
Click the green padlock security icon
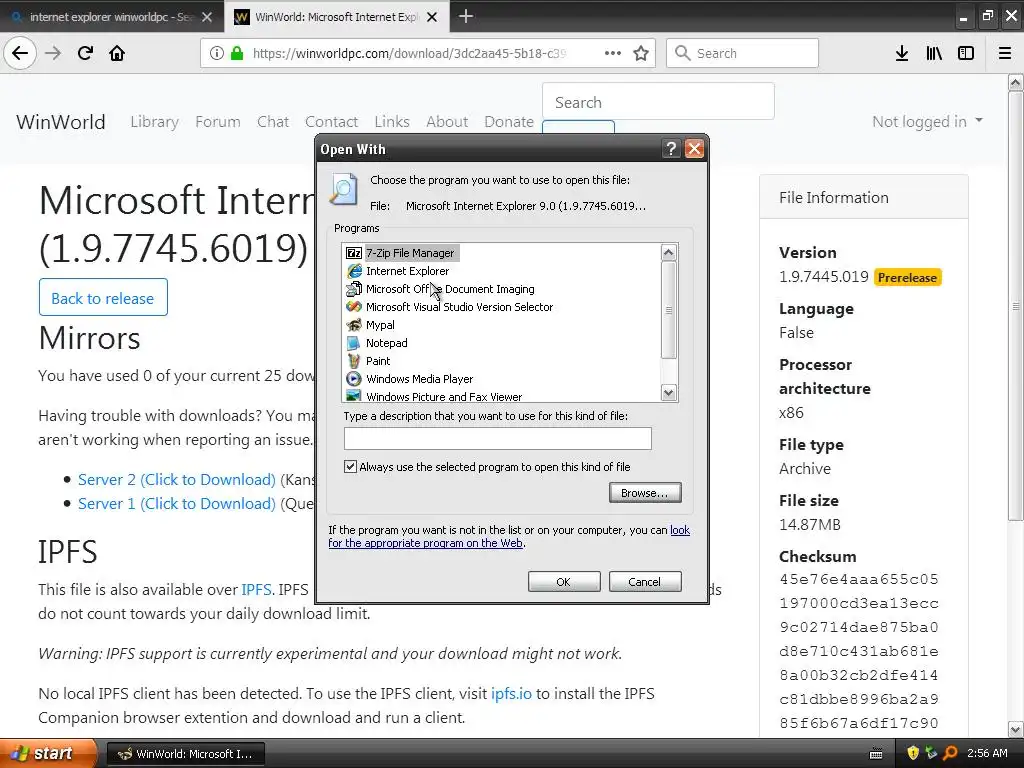(237, 53)
